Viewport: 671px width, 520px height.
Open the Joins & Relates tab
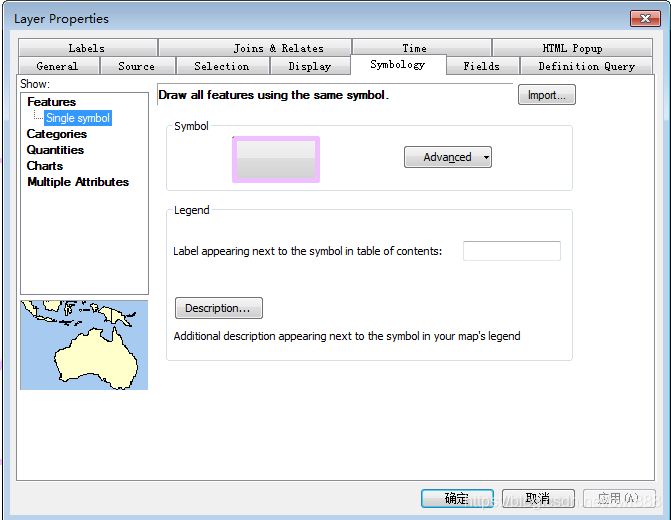(x=255, y=48)
